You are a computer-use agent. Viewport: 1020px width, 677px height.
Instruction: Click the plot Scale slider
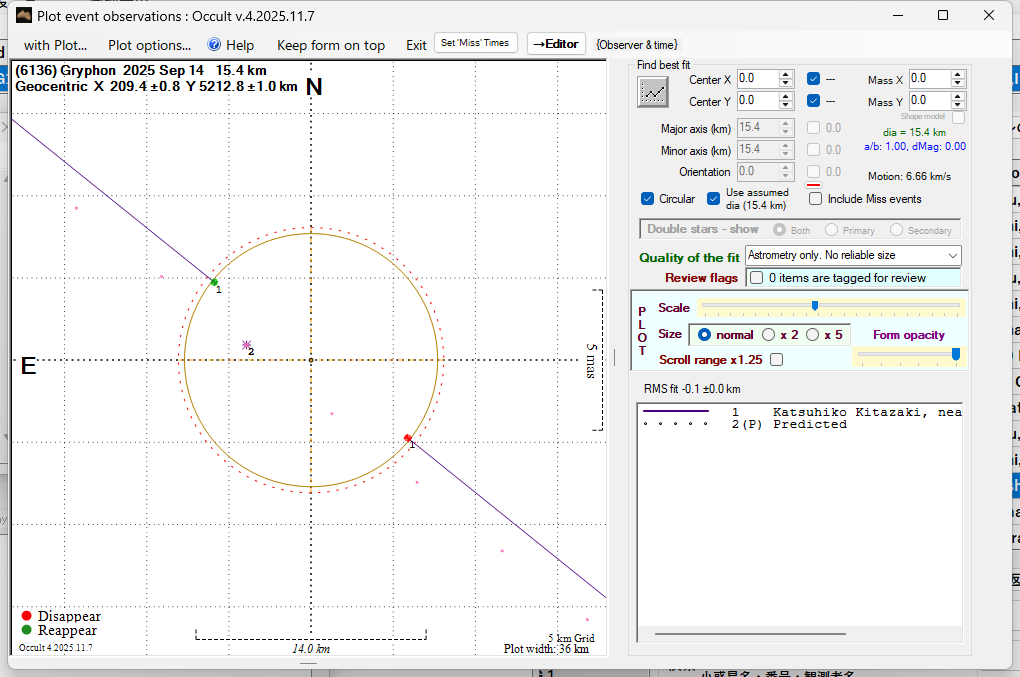click(x=815, y=306)
